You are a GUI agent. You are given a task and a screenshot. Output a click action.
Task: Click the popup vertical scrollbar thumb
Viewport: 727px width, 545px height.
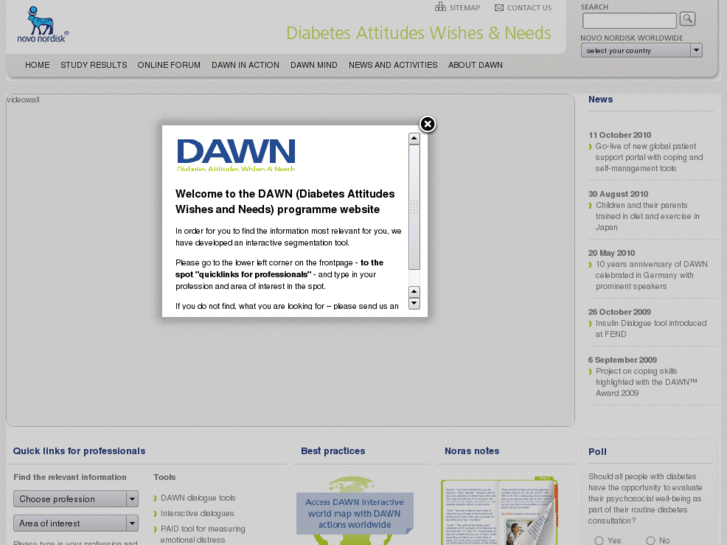tap(414, 207)
